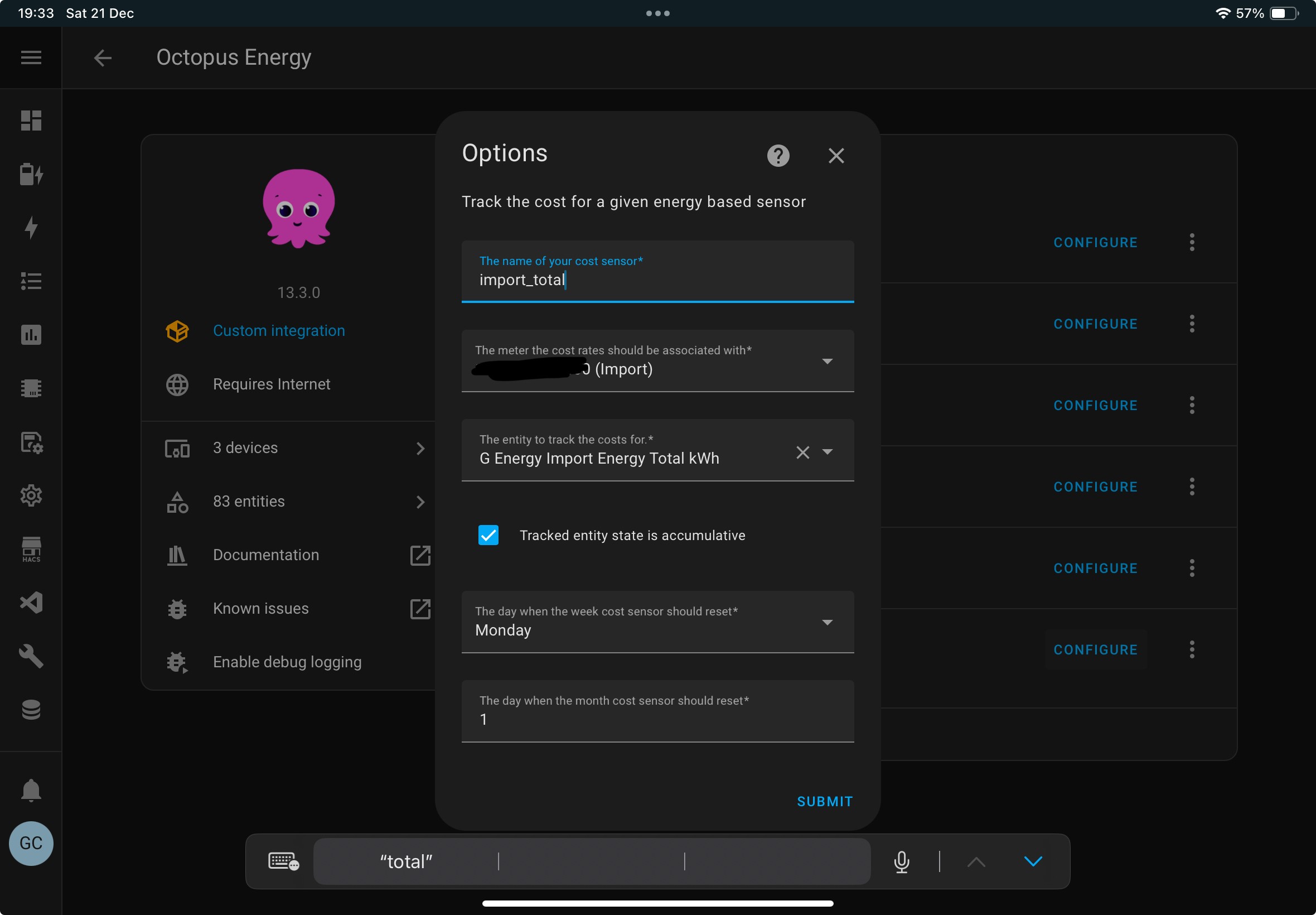This screenshot has width=1316, height=915.
Task: Start dictation with the microphone icon
Action: tap(901, 861)
